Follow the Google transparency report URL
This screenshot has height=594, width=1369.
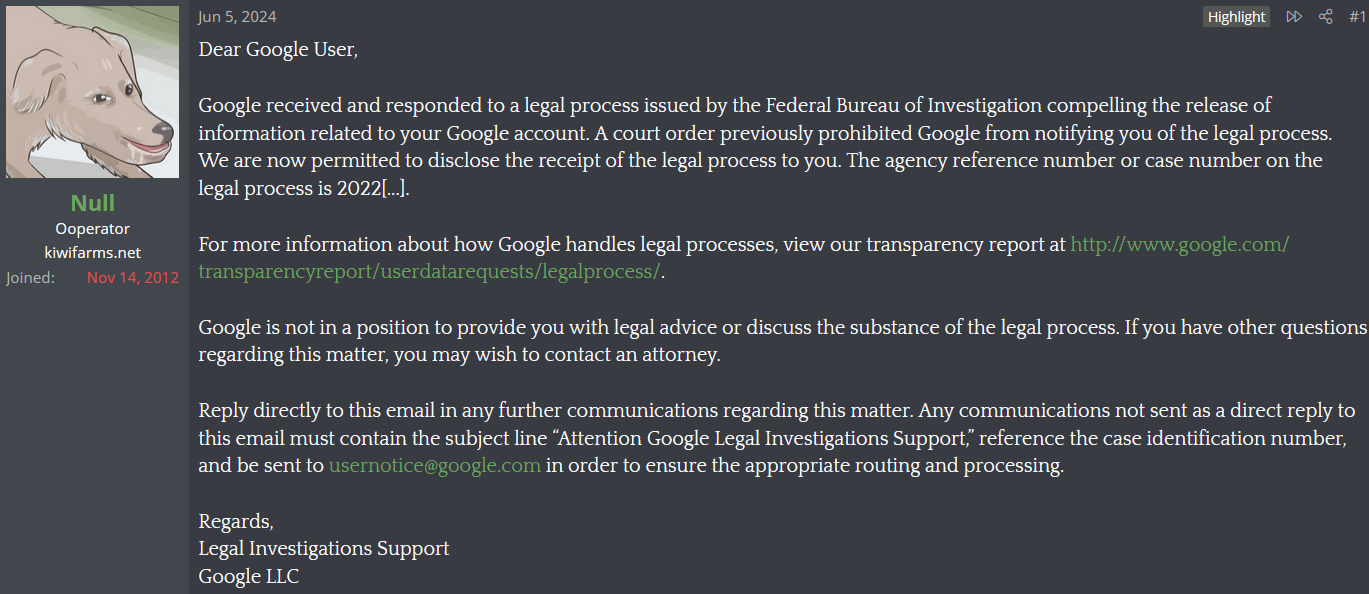pos(744,258)
